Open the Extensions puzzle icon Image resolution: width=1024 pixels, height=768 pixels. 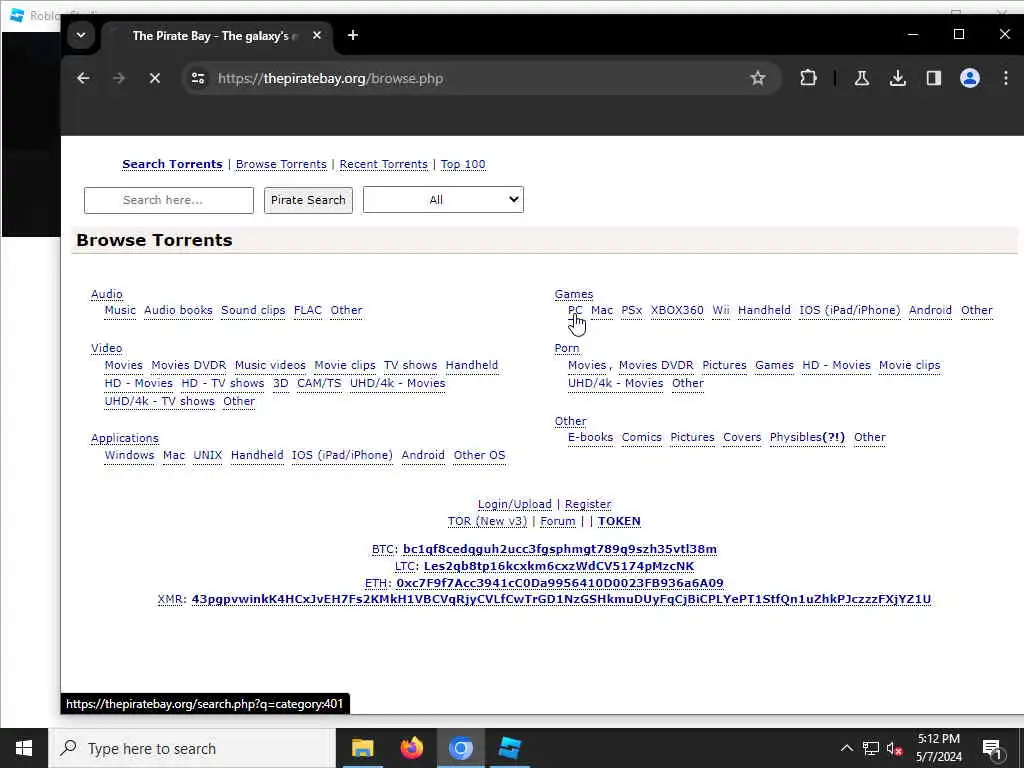click(808, 78)
